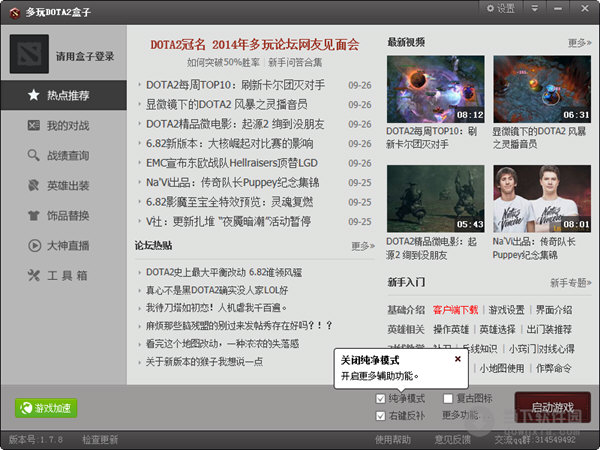The height and width of the screenshot is (450, 600).
Task: Play the 08:12 DOTA2每周TOP10 video thumbnail
Action: click(x=435, y=89)
